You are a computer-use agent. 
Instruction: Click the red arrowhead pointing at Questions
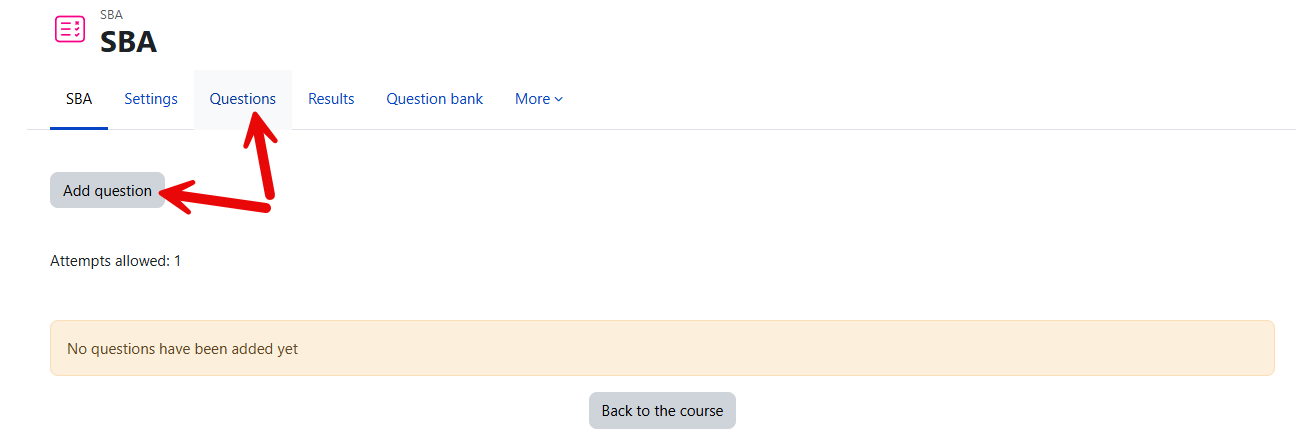[256, 124]
